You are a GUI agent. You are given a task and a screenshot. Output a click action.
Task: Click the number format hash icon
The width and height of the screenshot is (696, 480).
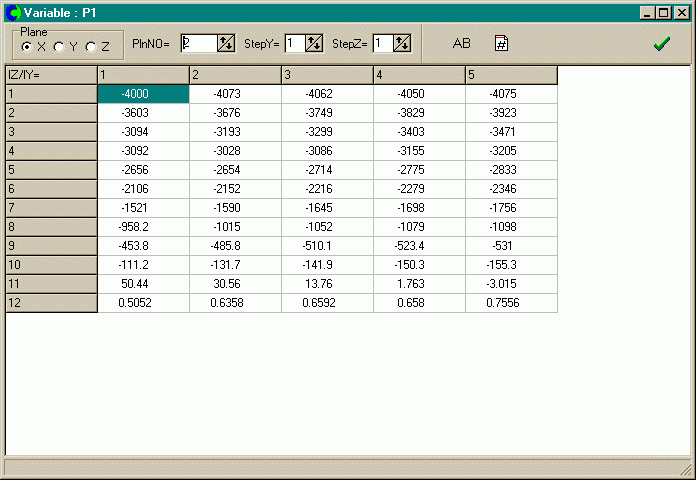502,43
